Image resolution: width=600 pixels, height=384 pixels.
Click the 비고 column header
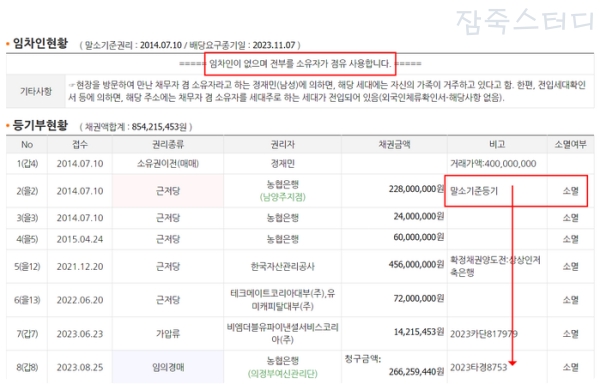[x=497, y=145]
